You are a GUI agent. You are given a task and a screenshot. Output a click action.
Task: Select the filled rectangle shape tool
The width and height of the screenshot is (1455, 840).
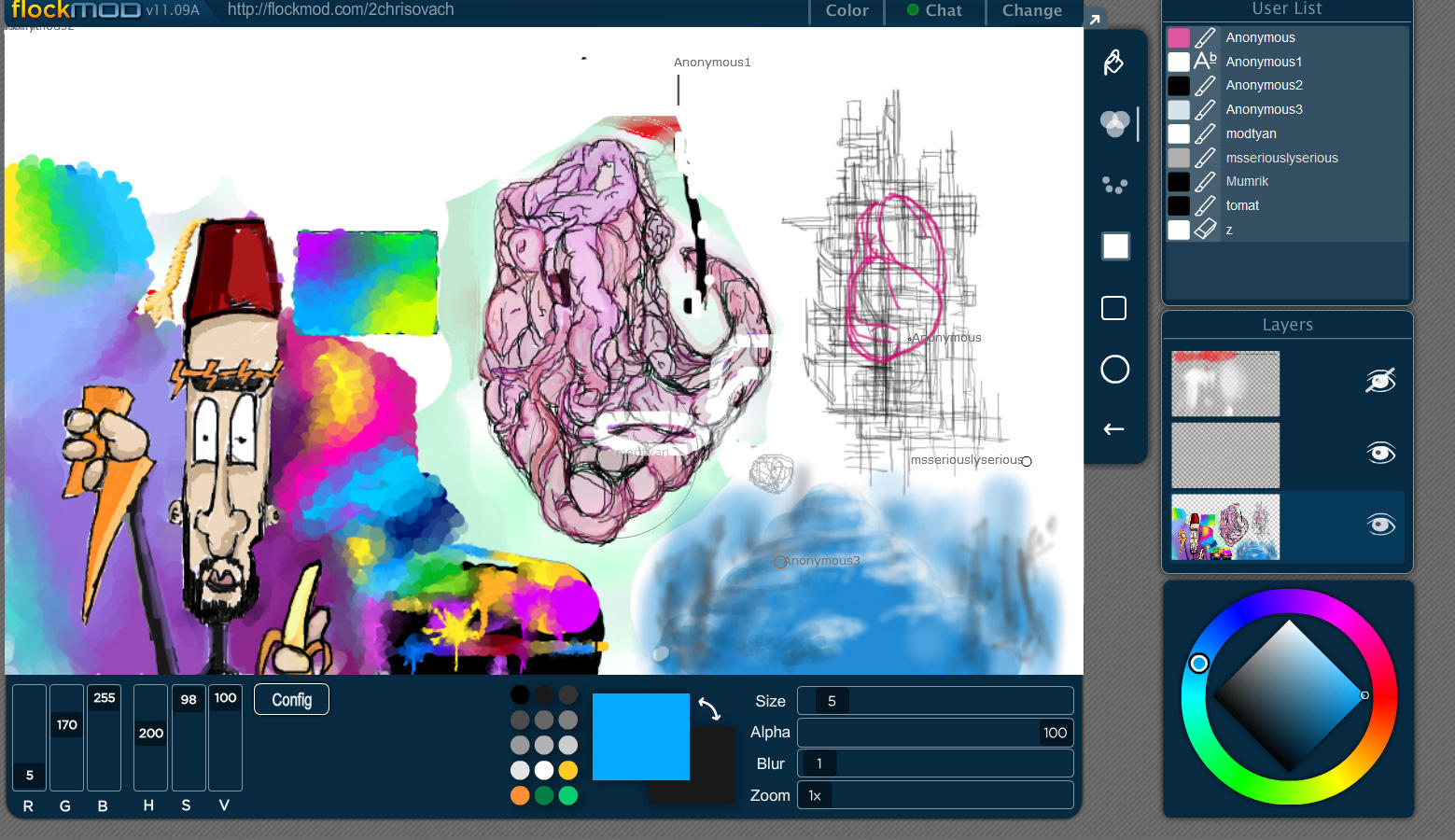coord(1115,246)
